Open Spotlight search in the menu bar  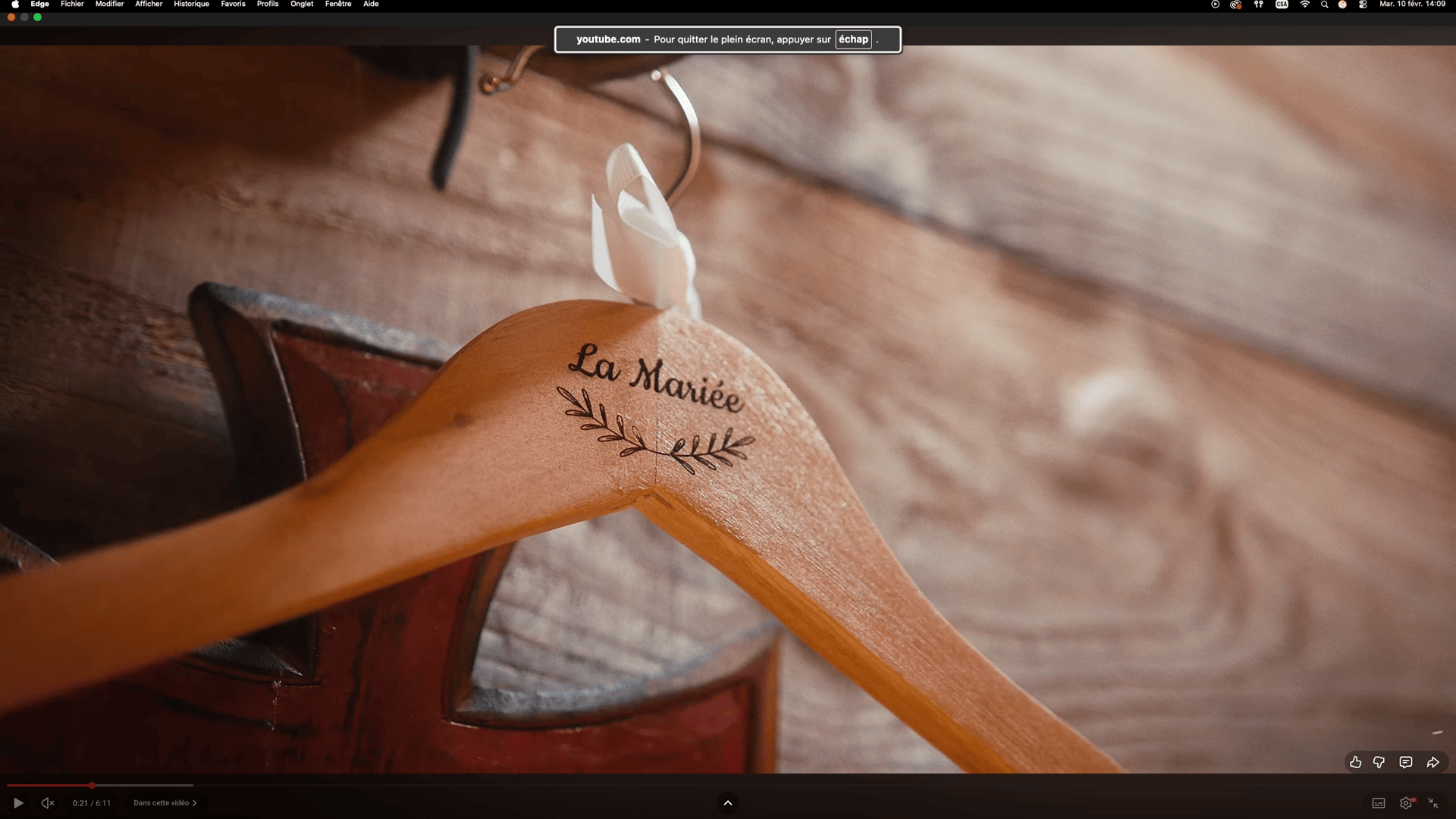1324,5
